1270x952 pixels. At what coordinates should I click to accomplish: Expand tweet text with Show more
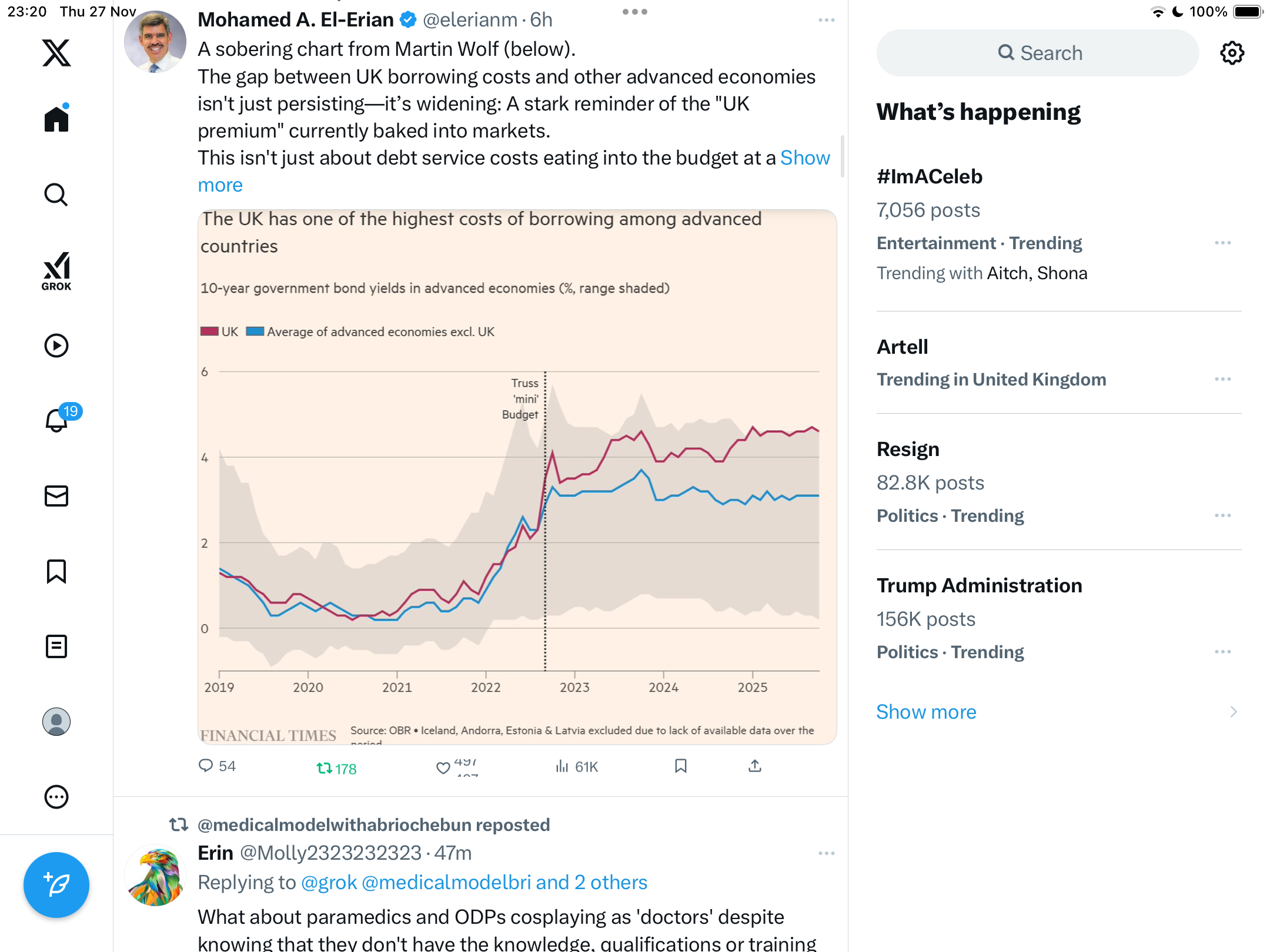point(805,158)
